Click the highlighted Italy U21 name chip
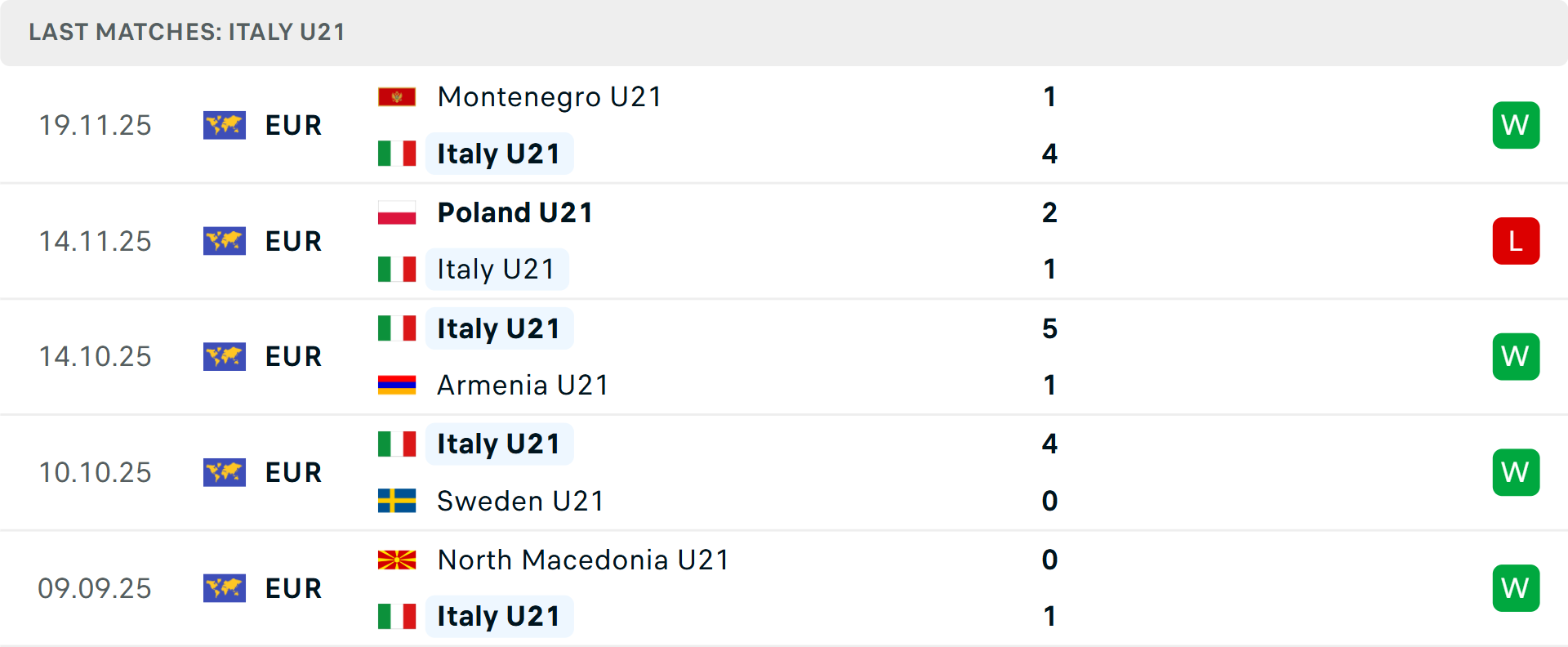The width and height of the screenshot is (1568, 647). [500, 154]
